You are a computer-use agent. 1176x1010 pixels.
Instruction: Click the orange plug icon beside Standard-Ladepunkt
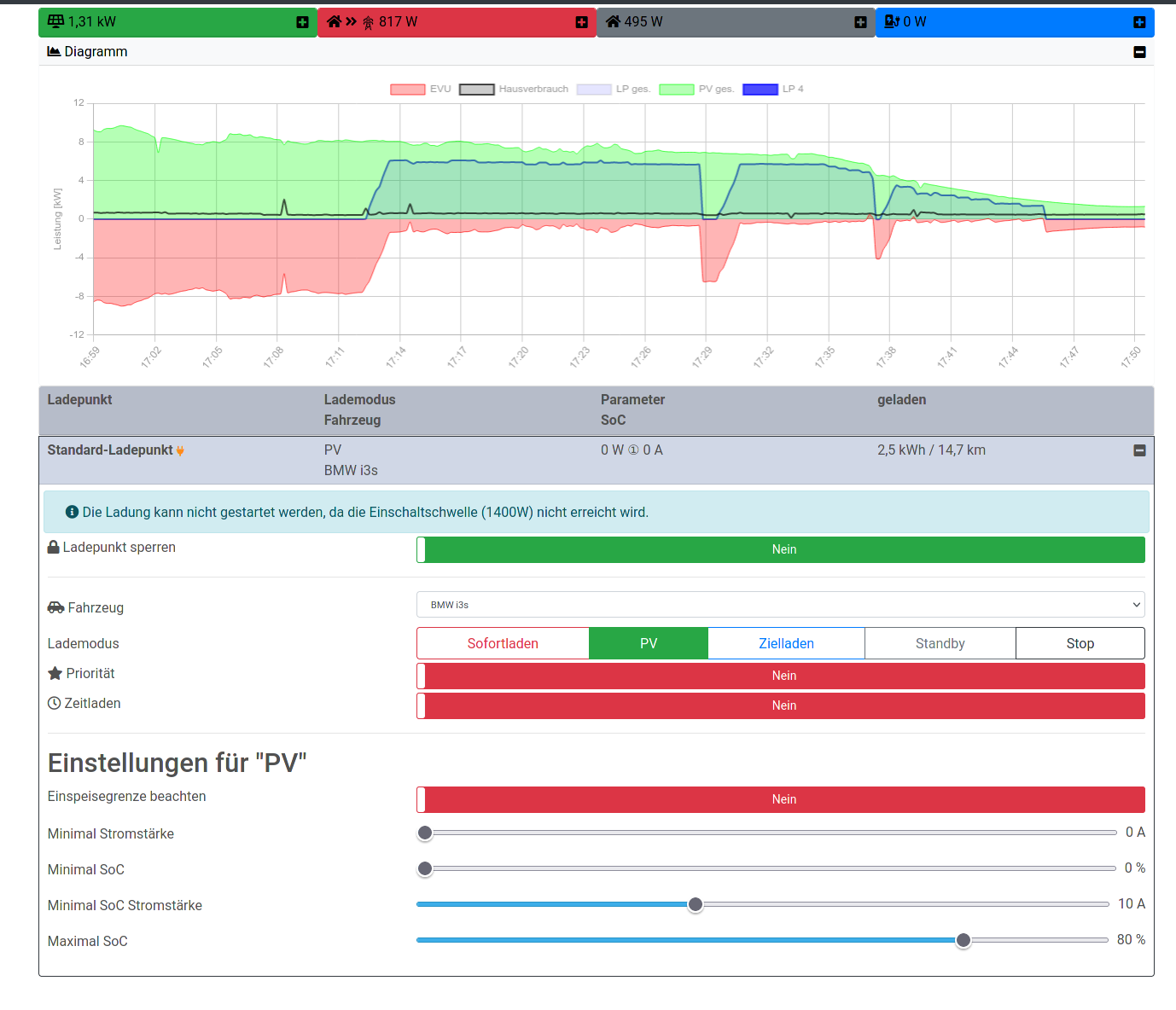(x=180, y=450)
